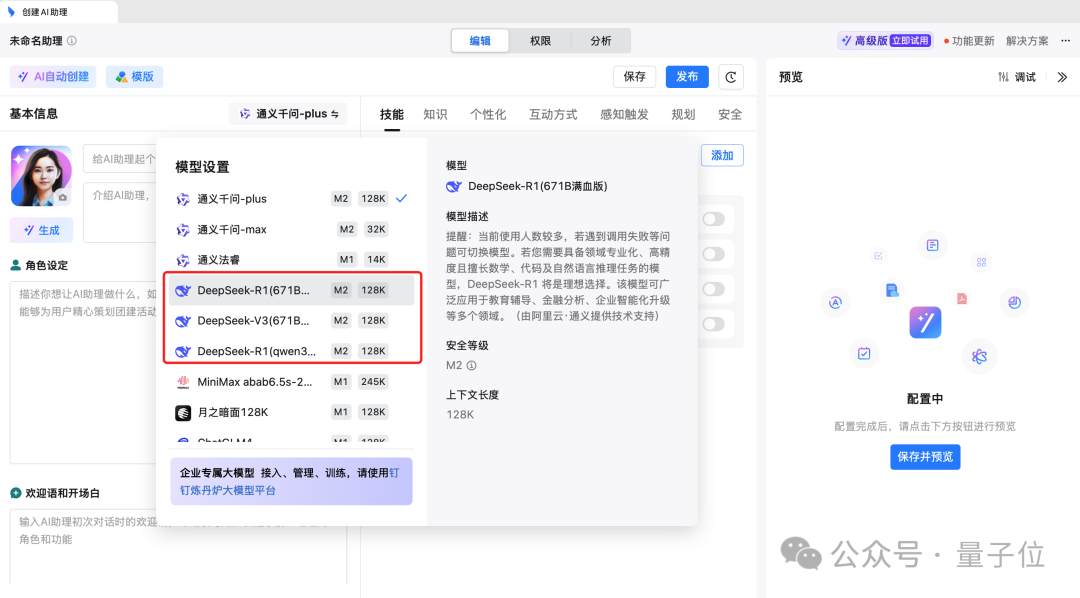Click the 保存并预览 button
This screenshot has height=598, width=1080.
pyautogui.click(x=925, y=457)
